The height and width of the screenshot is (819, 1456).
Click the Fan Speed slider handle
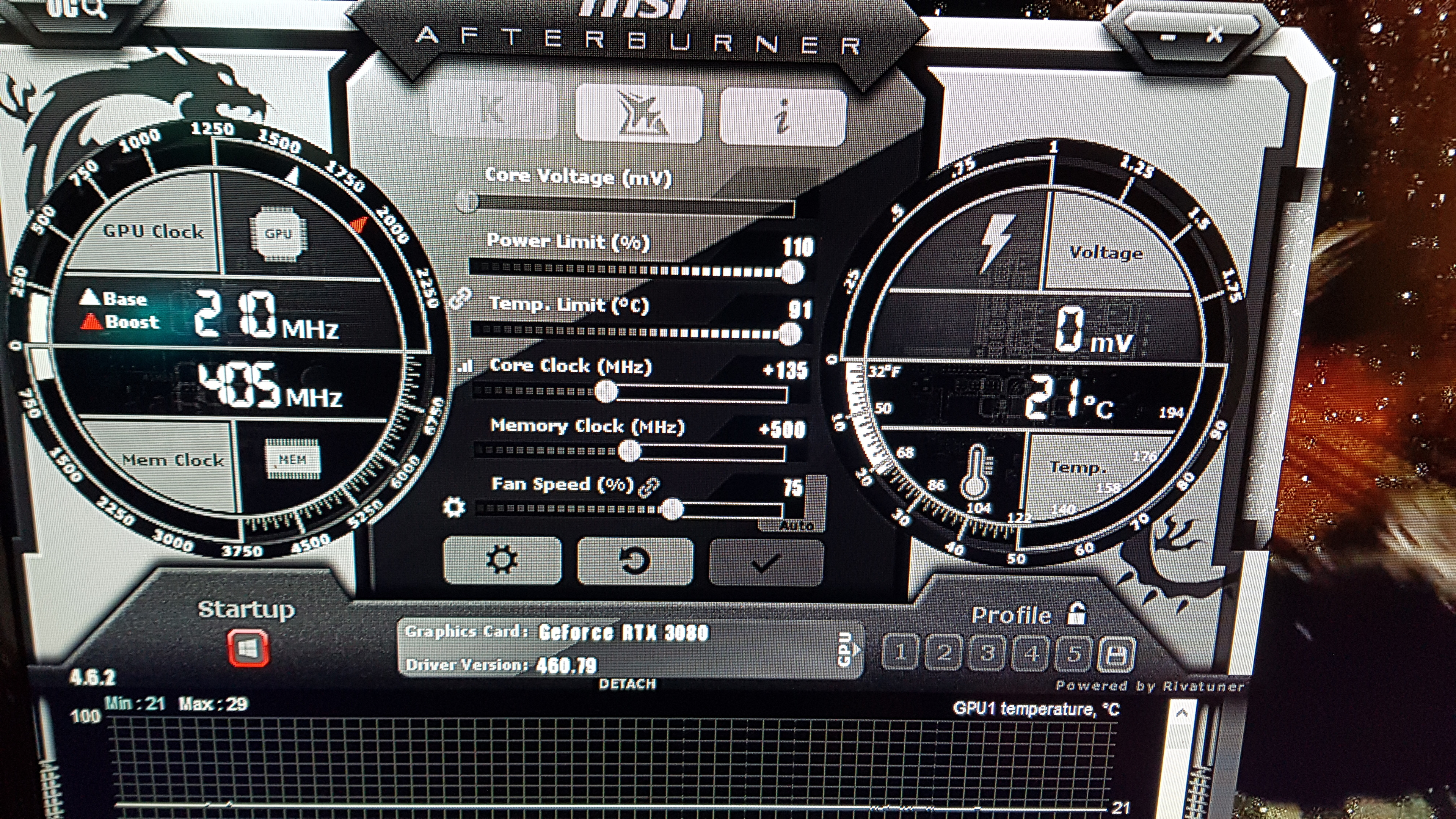[672, 509]
